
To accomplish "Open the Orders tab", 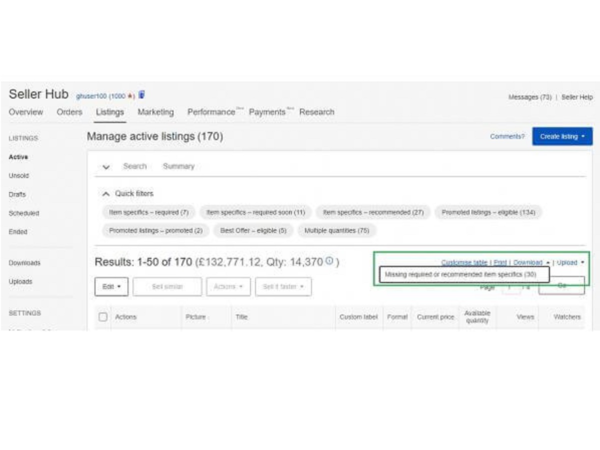I will coord(69,112).
